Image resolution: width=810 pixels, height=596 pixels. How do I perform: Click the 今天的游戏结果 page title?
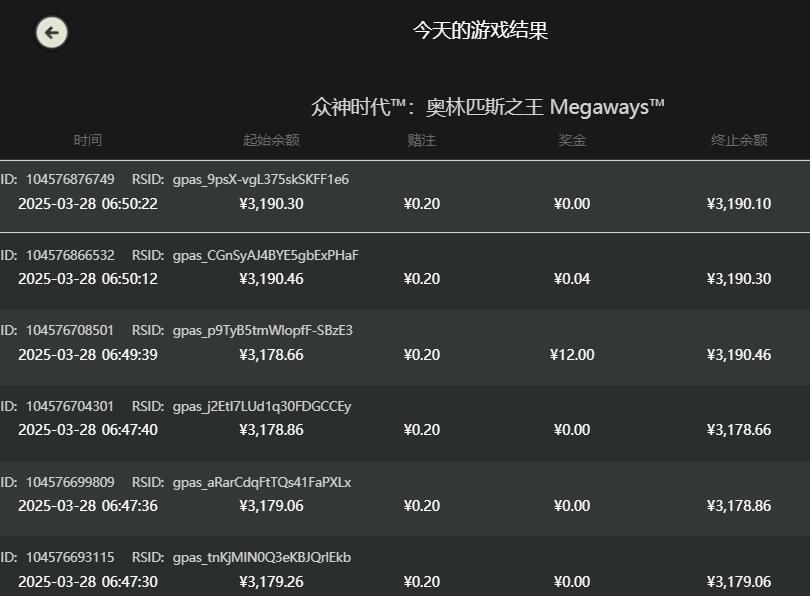pyautogui.click(x=480, y=31)
